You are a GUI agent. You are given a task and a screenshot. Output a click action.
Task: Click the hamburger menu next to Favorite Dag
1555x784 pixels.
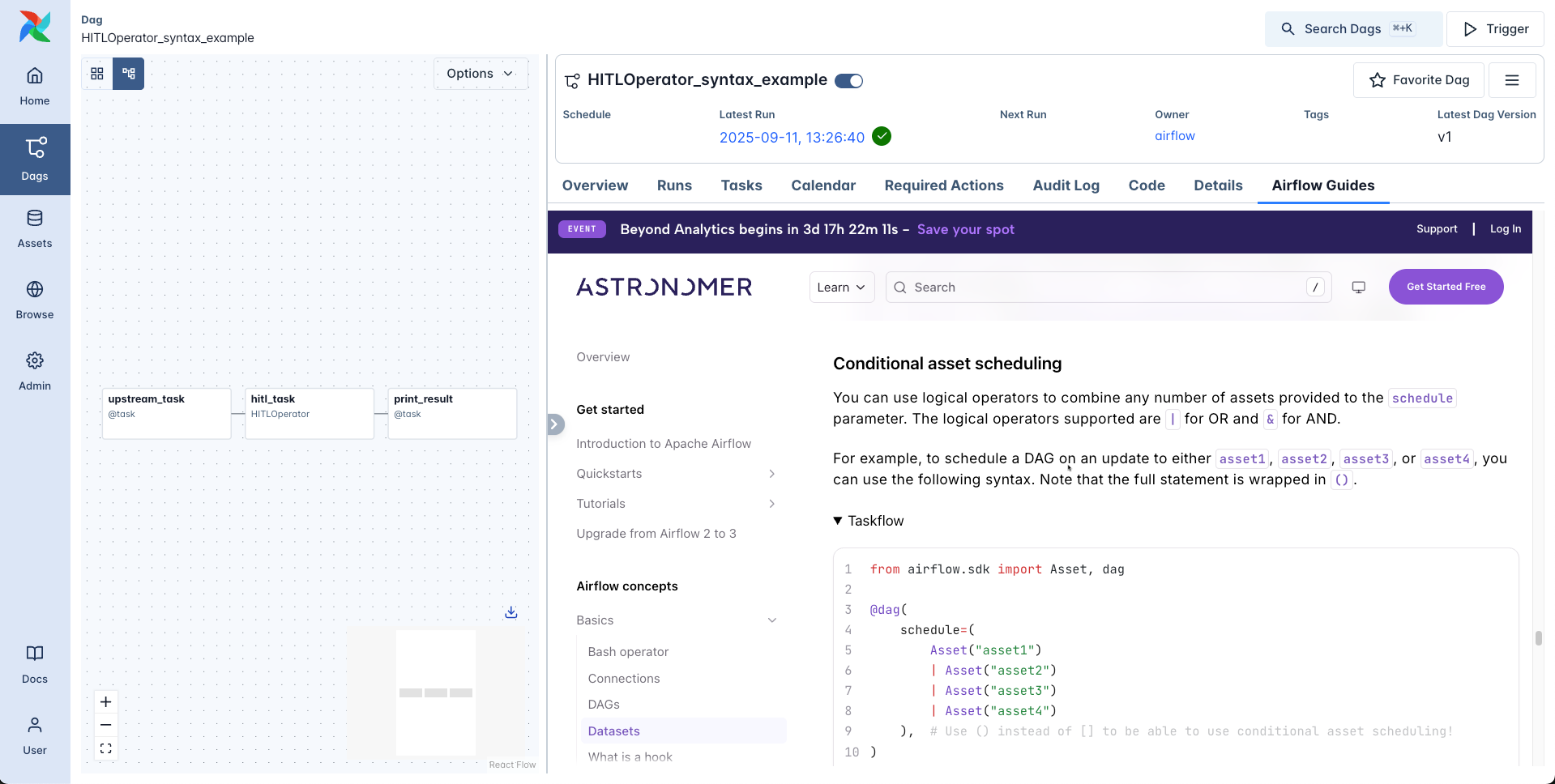[x=1512, y=80]
